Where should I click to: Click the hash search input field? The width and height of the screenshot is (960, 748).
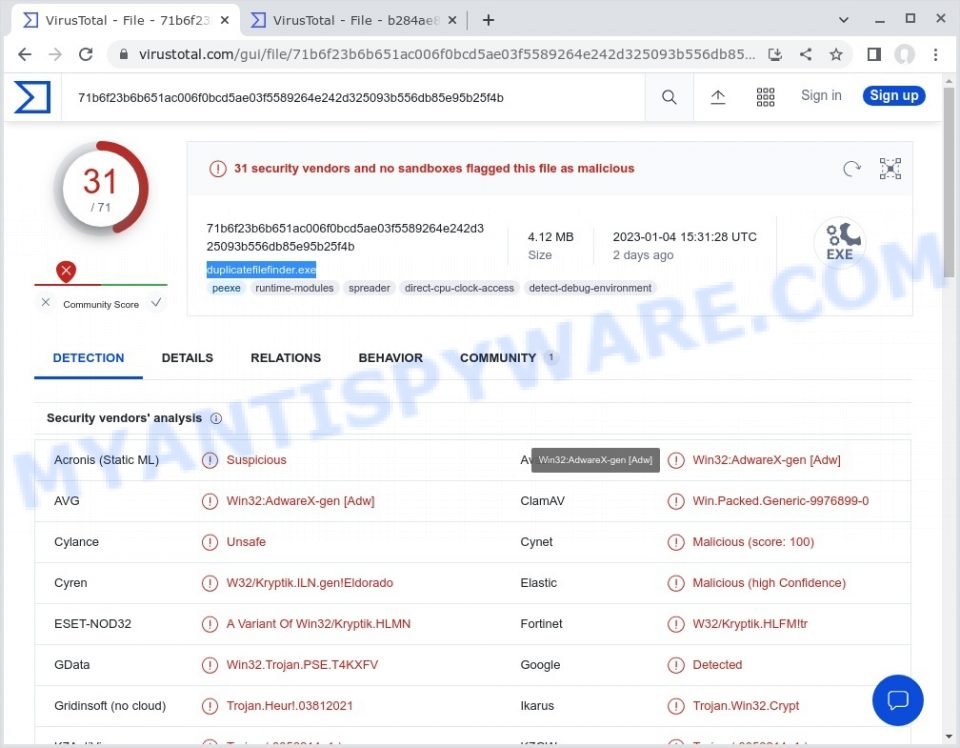click(x=355, y=98)
